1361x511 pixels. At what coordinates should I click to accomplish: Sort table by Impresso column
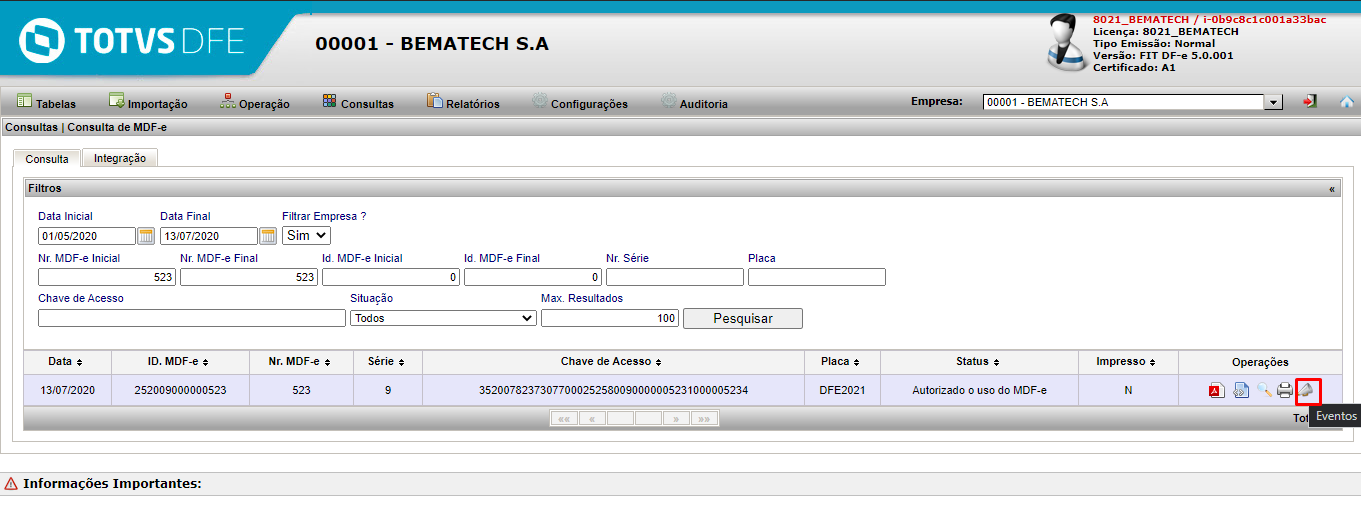click(1128, 362)
